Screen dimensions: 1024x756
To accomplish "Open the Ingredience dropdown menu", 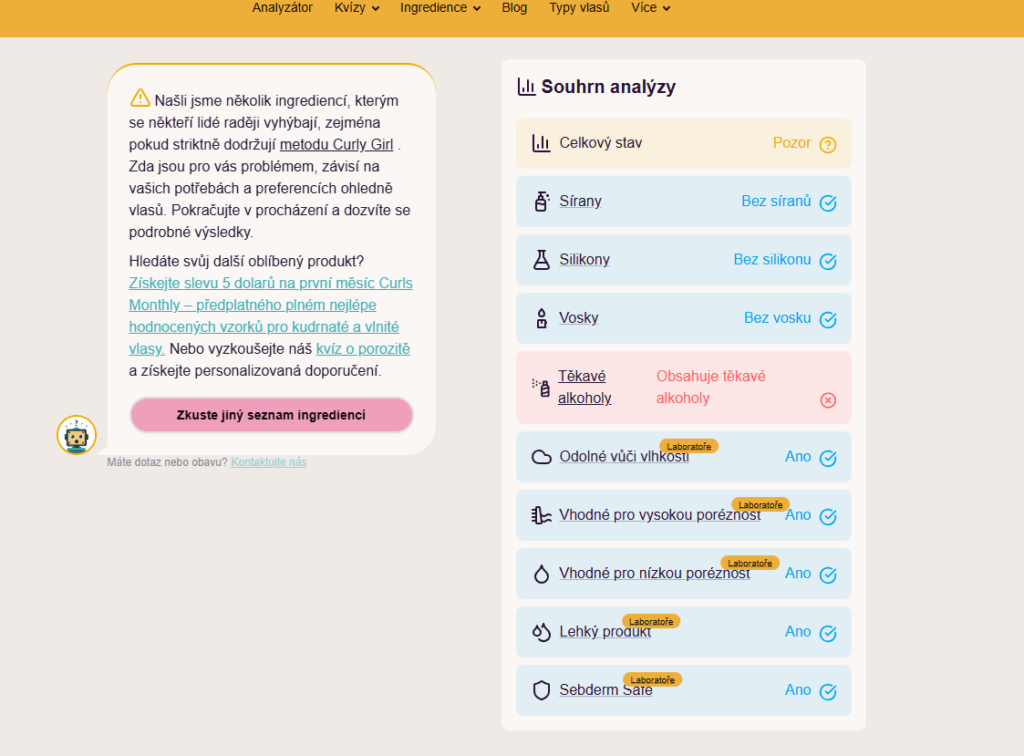I will coord(440,8).
